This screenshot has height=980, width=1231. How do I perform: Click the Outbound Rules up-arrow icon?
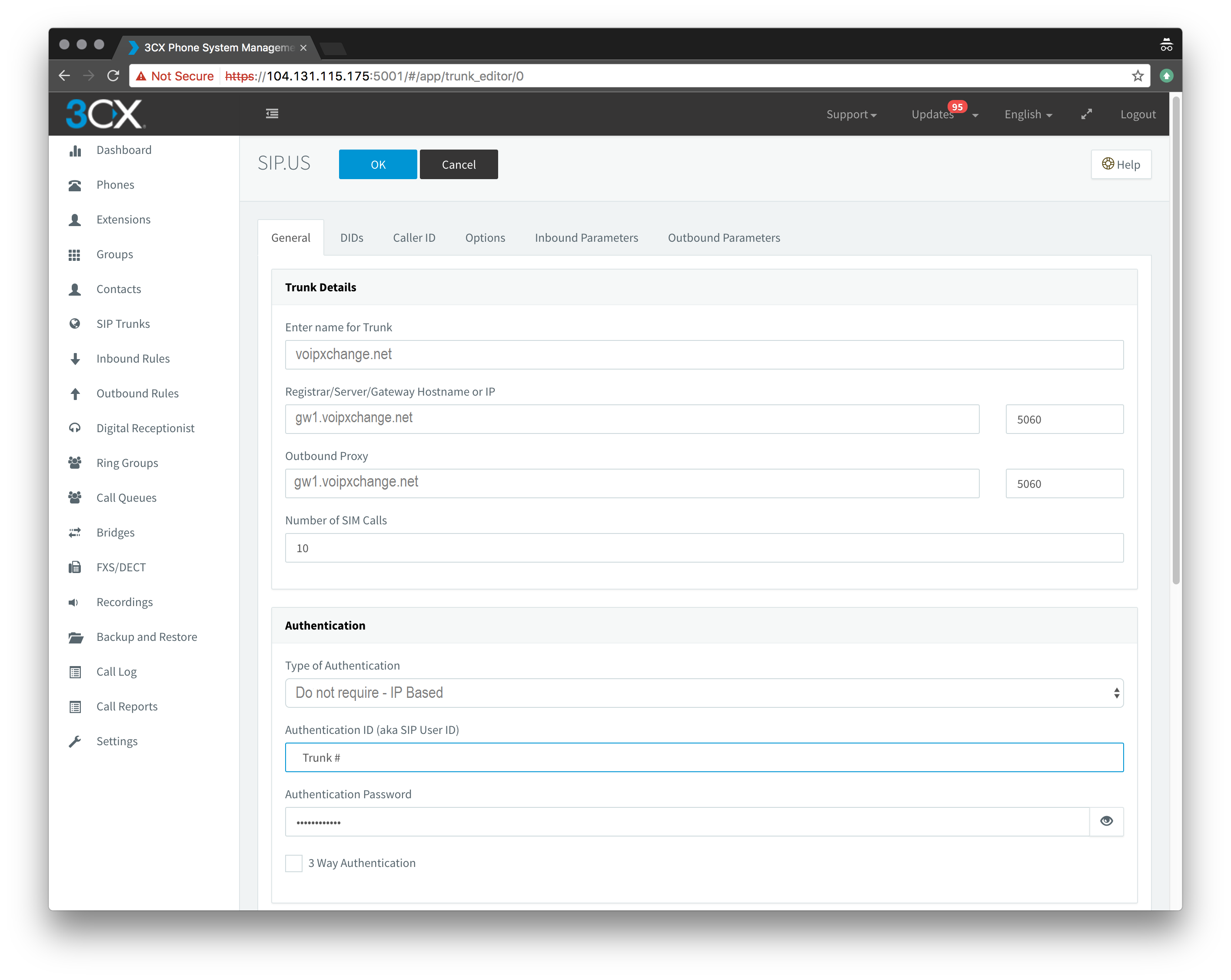coord(75,393)
